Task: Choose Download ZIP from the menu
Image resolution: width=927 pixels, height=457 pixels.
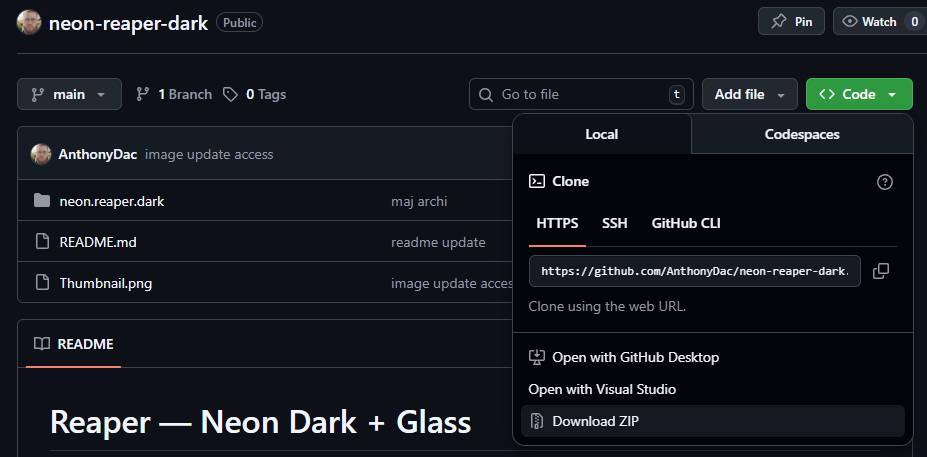Action: coord(595,421)
